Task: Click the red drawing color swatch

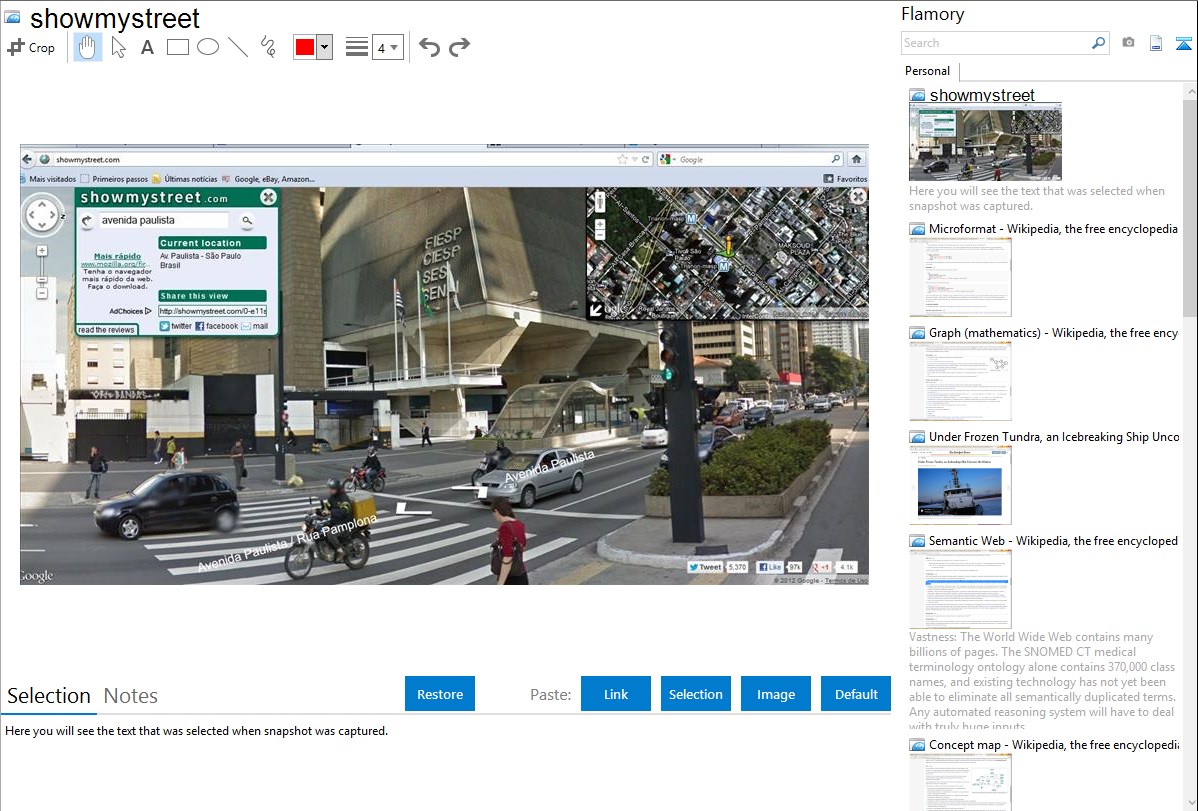Action: coord(305,47)
